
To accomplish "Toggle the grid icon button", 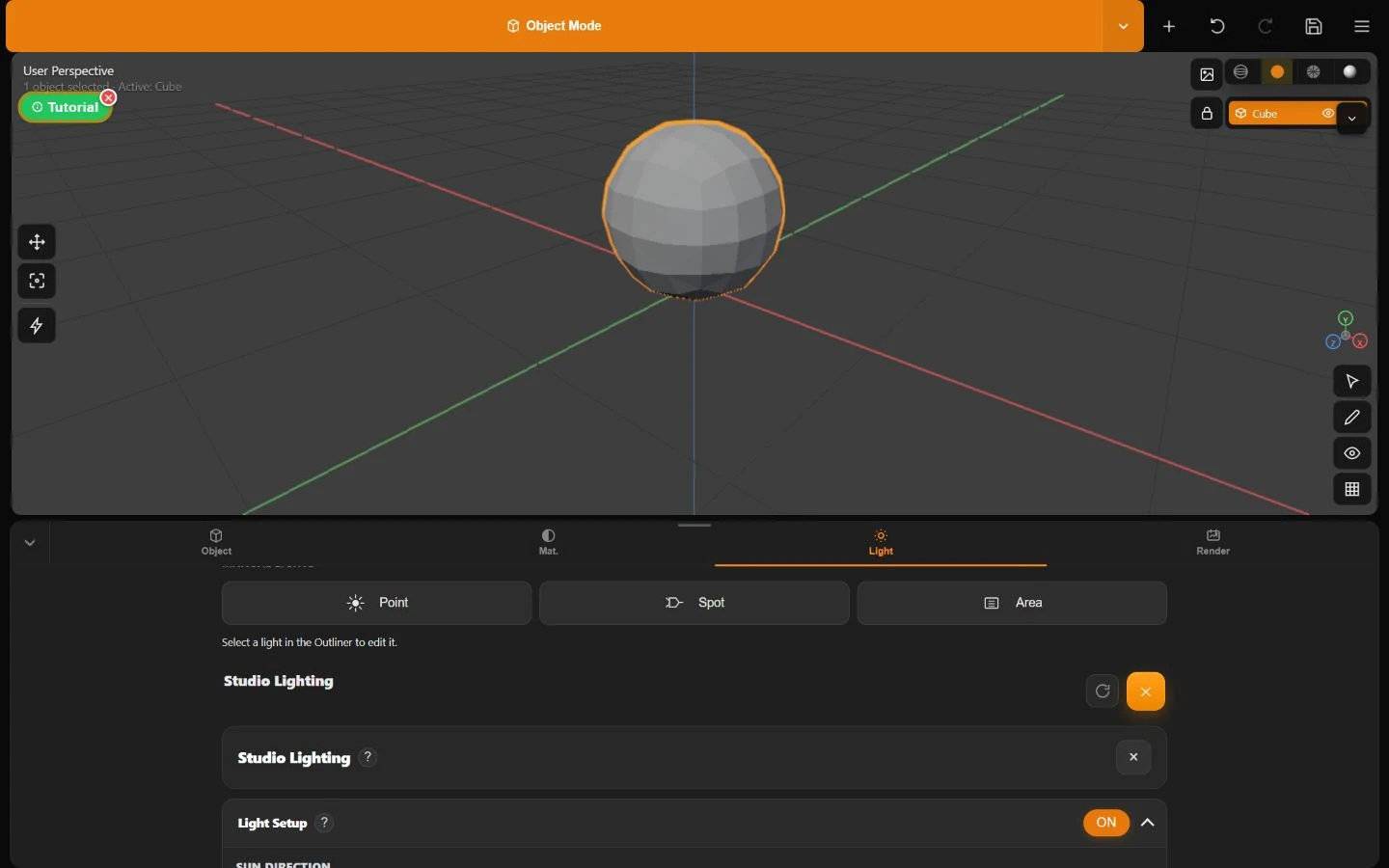I will coord(1352,489).
